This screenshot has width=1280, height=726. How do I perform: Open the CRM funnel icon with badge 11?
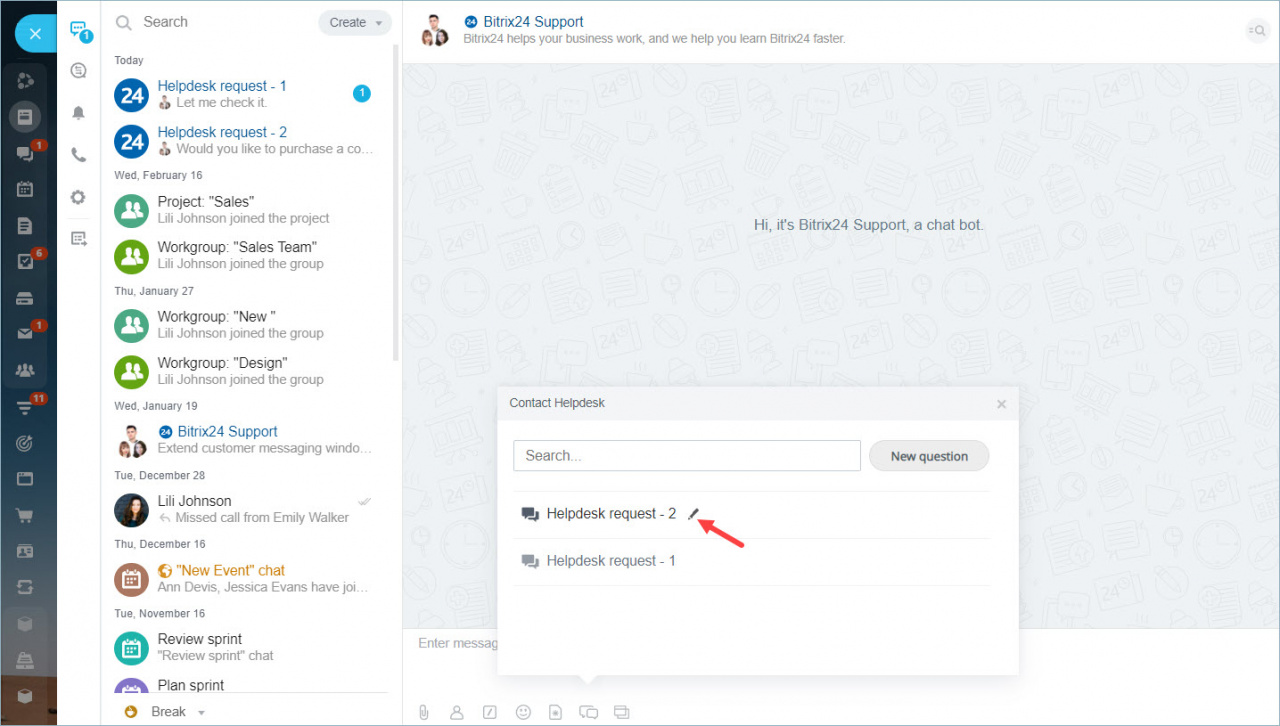pos(27,406)
